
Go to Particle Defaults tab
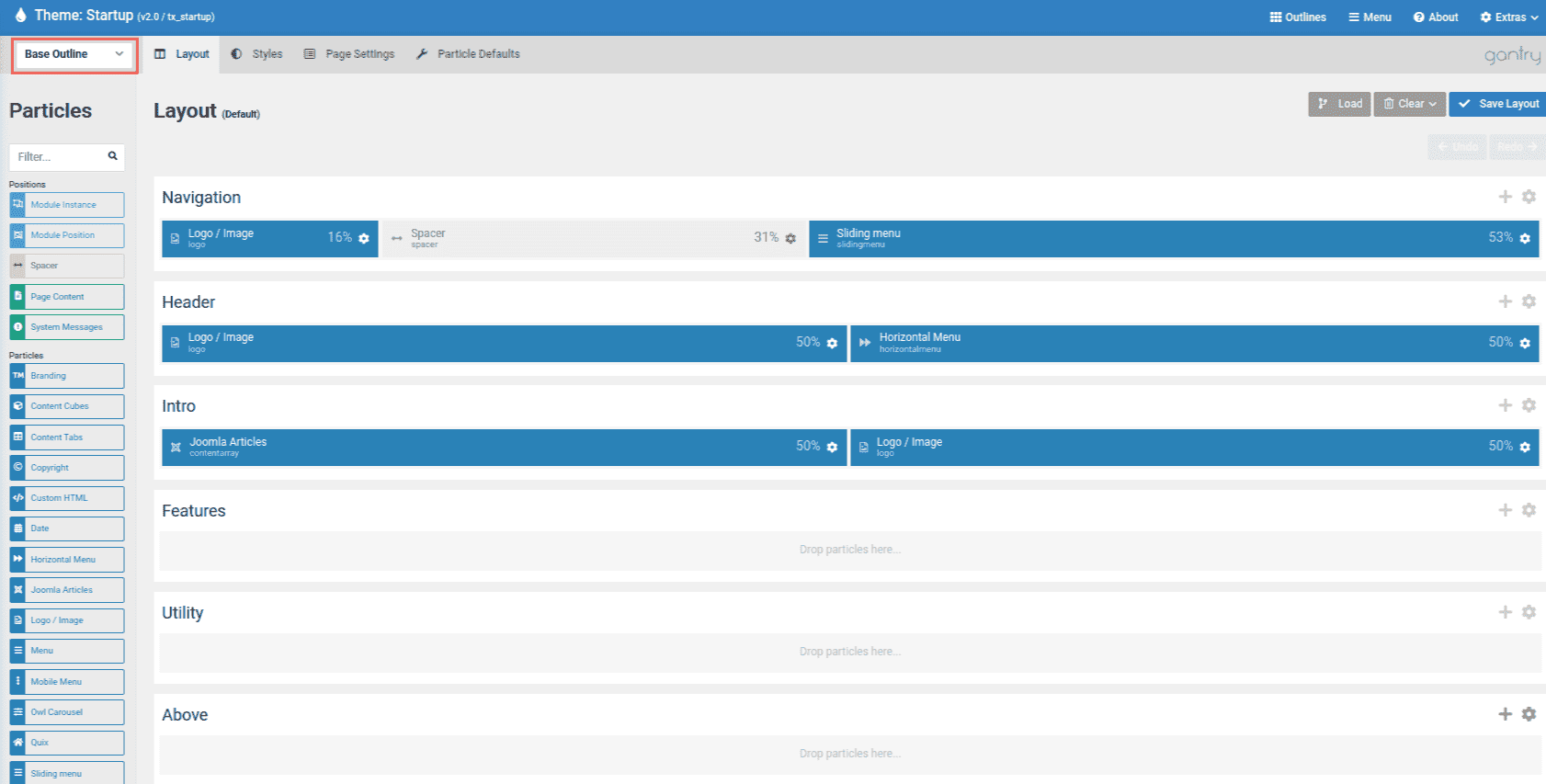tap(468, 54)
